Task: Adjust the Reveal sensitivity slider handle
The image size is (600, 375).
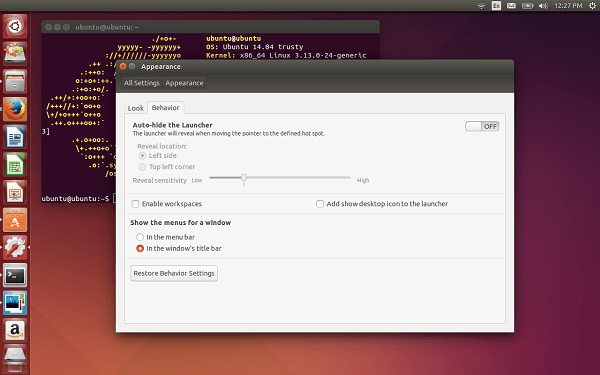Action: coord(244,178)
